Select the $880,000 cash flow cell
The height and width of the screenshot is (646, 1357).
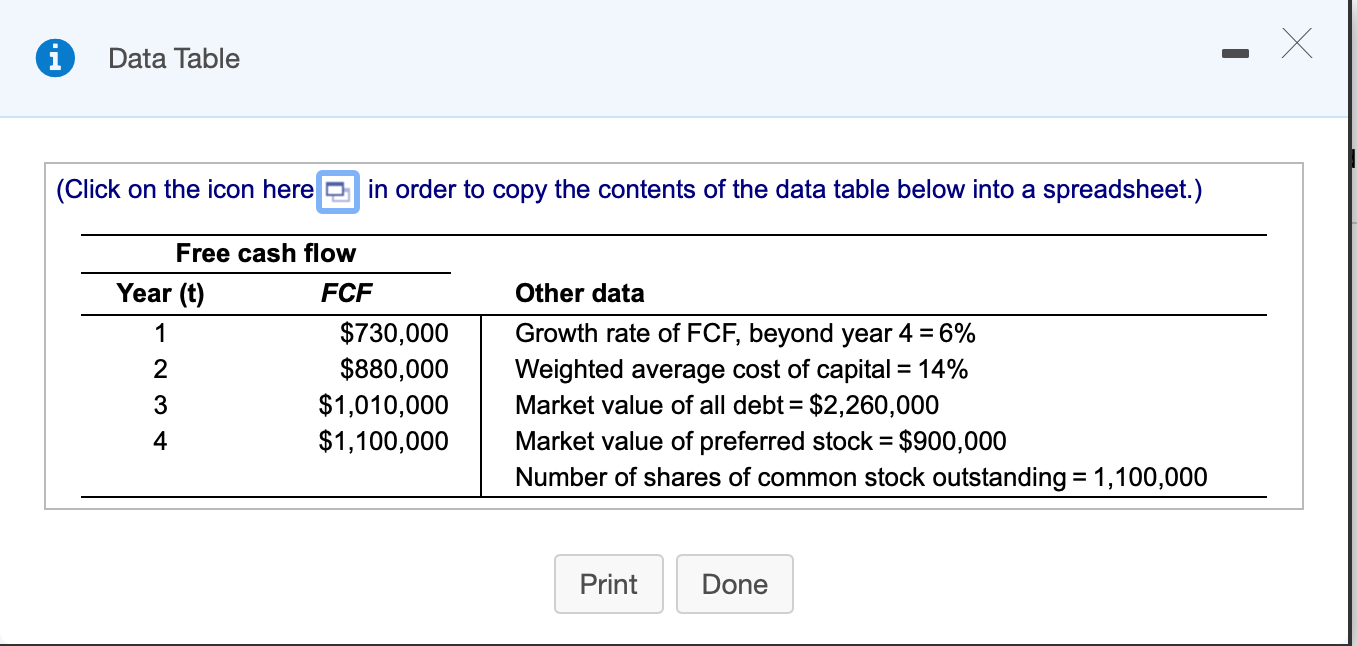click(x=394, y=369)
